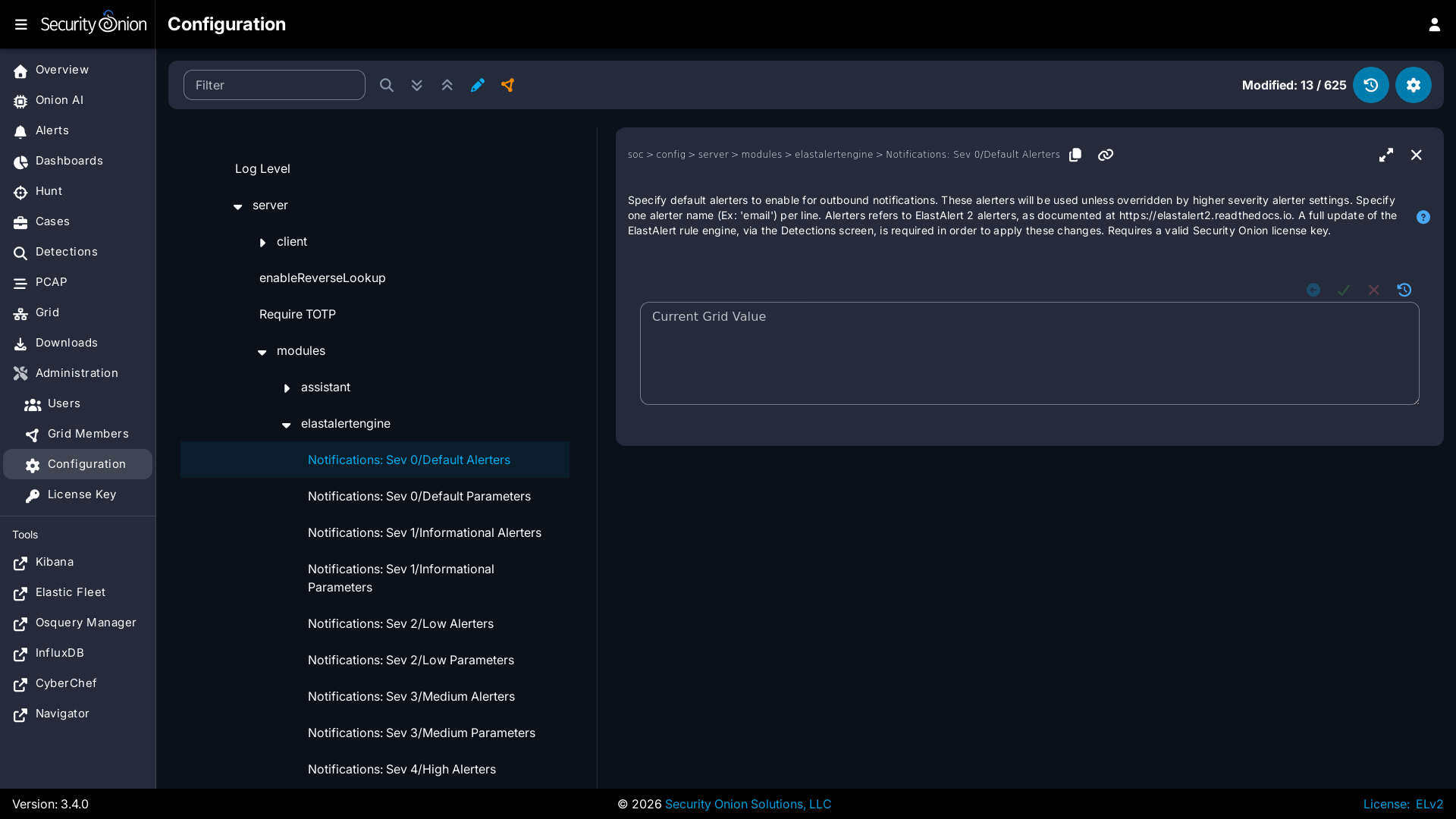The image size is (1456, 819).
Task: Cancel edit with the red X icon
Action: [1374, 290]
